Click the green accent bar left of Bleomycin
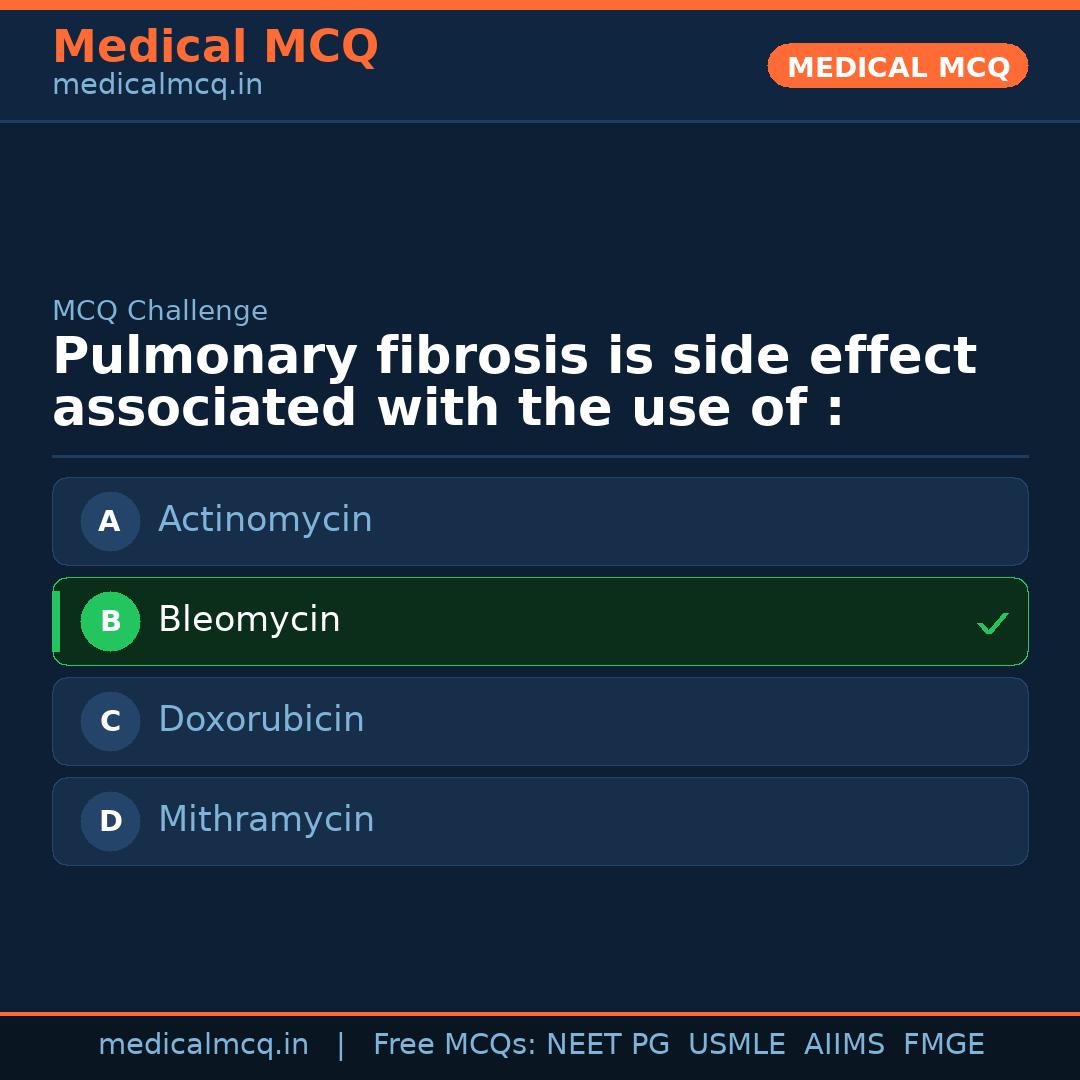The width and height of the screenshot is (1080, 1080). (56, 621)
